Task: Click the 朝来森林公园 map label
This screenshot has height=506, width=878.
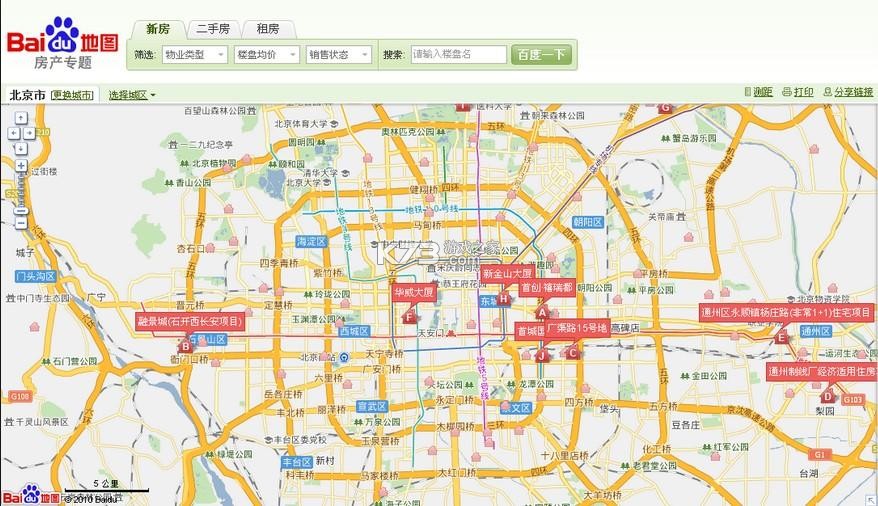Action: [x=558, y=115]
